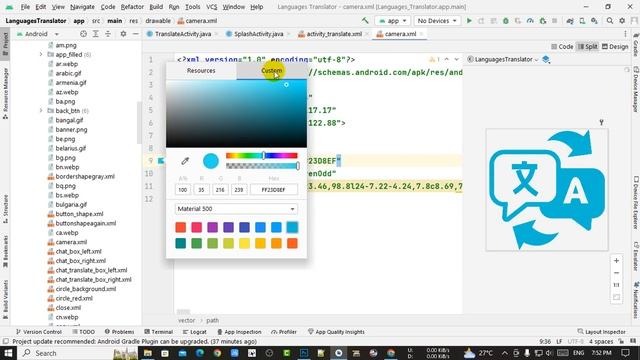
Task: Select the Custom tab in color picker
Action: [x=271, y=71]
